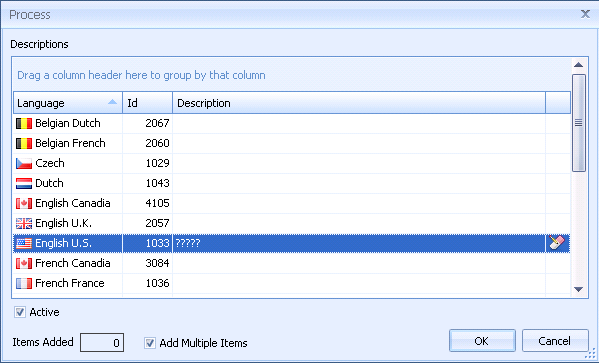The image size is (599, 364).
Task: Click the Id column header
Action: click(147, 103)
